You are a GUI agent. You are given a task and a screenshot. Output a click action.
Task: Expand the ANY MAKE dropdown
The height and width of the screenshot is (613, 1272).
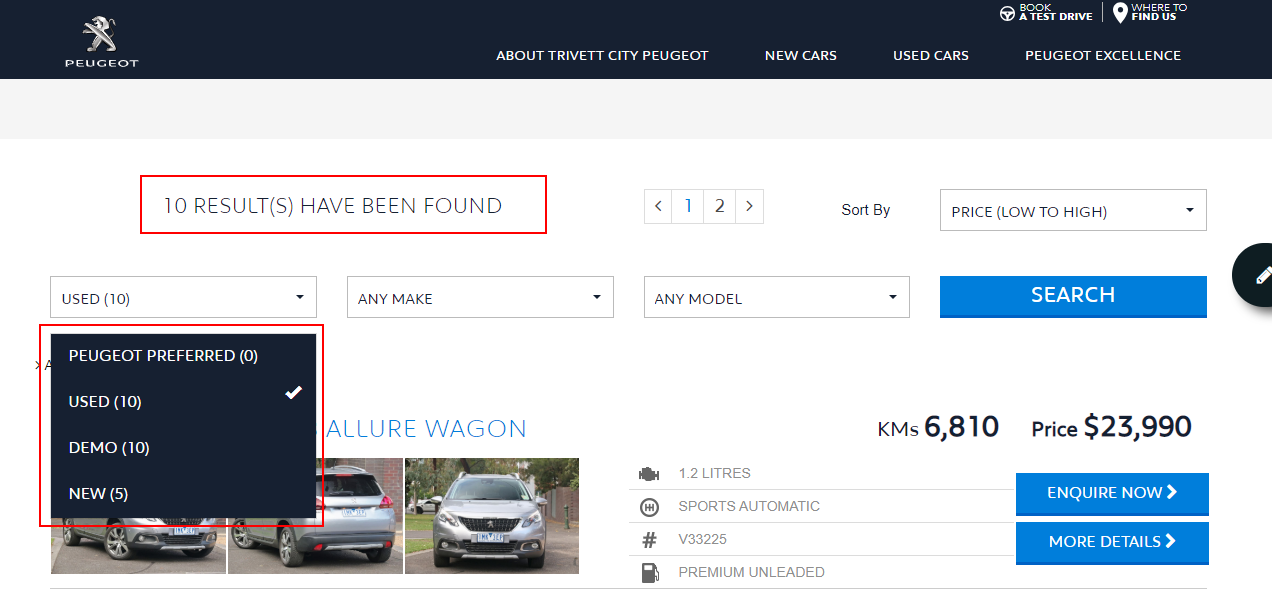[x=480, y=297]
